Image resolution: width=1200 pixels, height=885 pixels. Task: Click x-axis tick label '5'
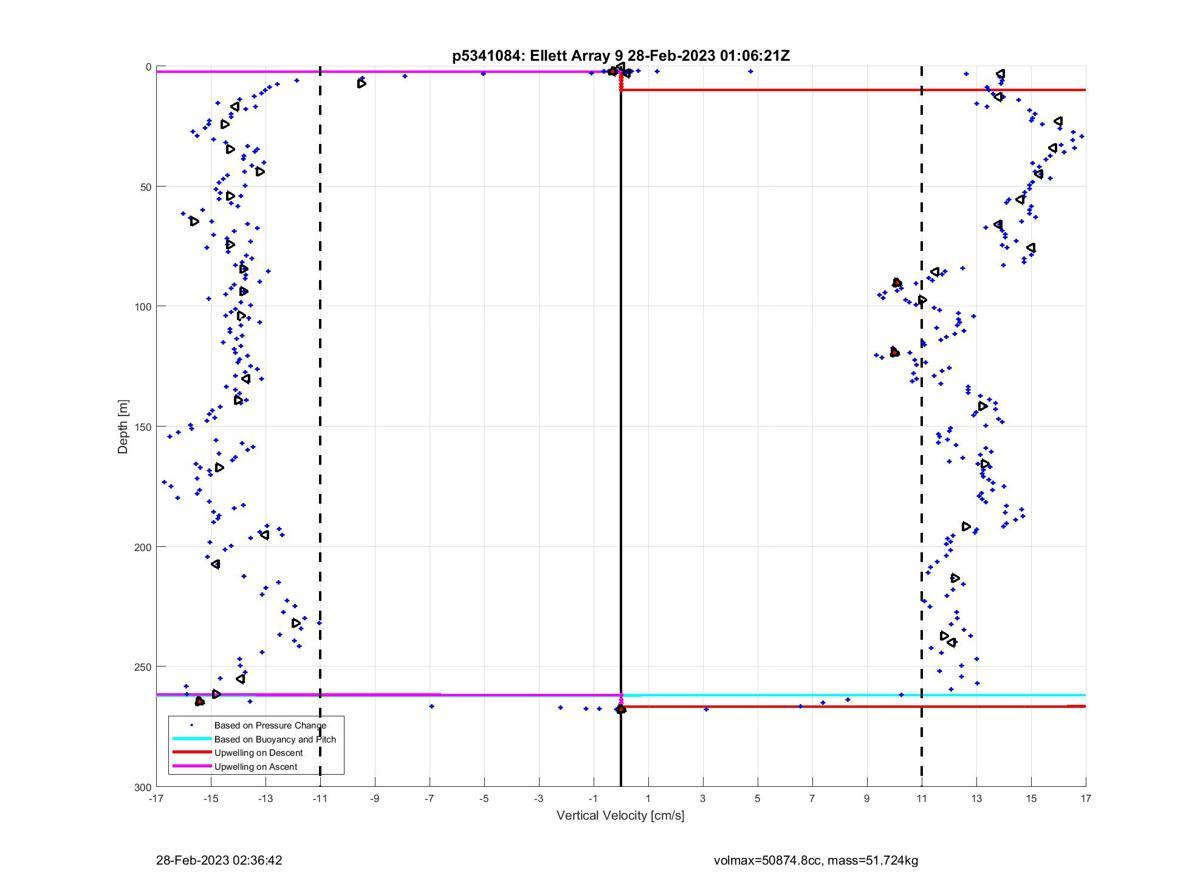pos(758,798)
